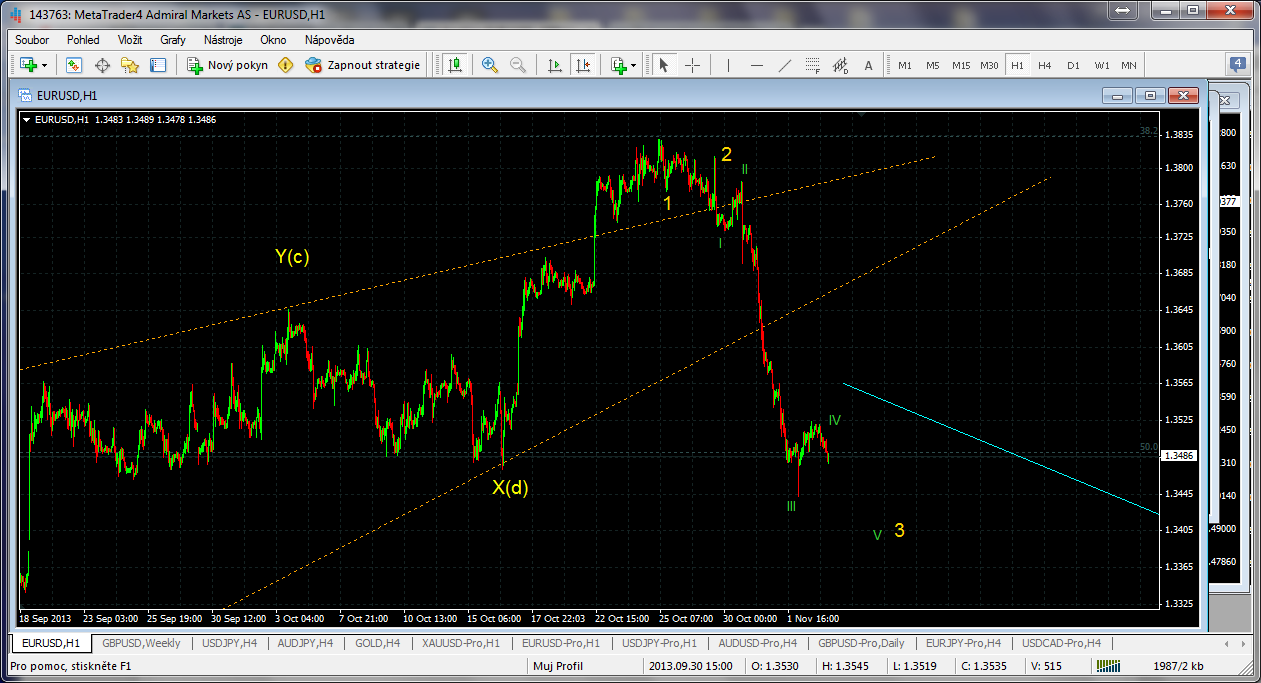Image resolution: width=1261 pixels, height=683 pixels.
Task: Open the Indicators dropdown arrow
Action: pos(634,66)
